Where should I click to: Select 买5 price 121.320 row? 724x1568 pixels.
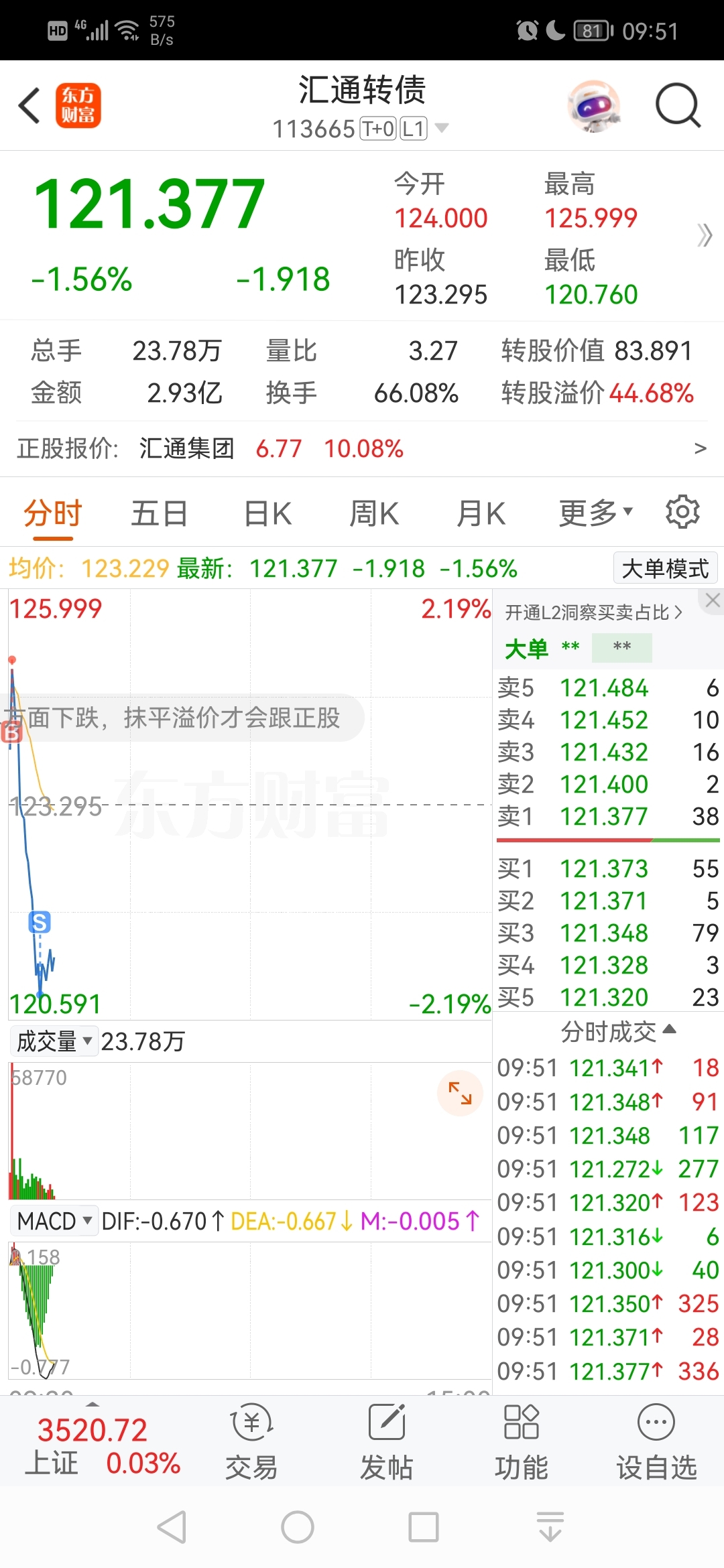608,997
